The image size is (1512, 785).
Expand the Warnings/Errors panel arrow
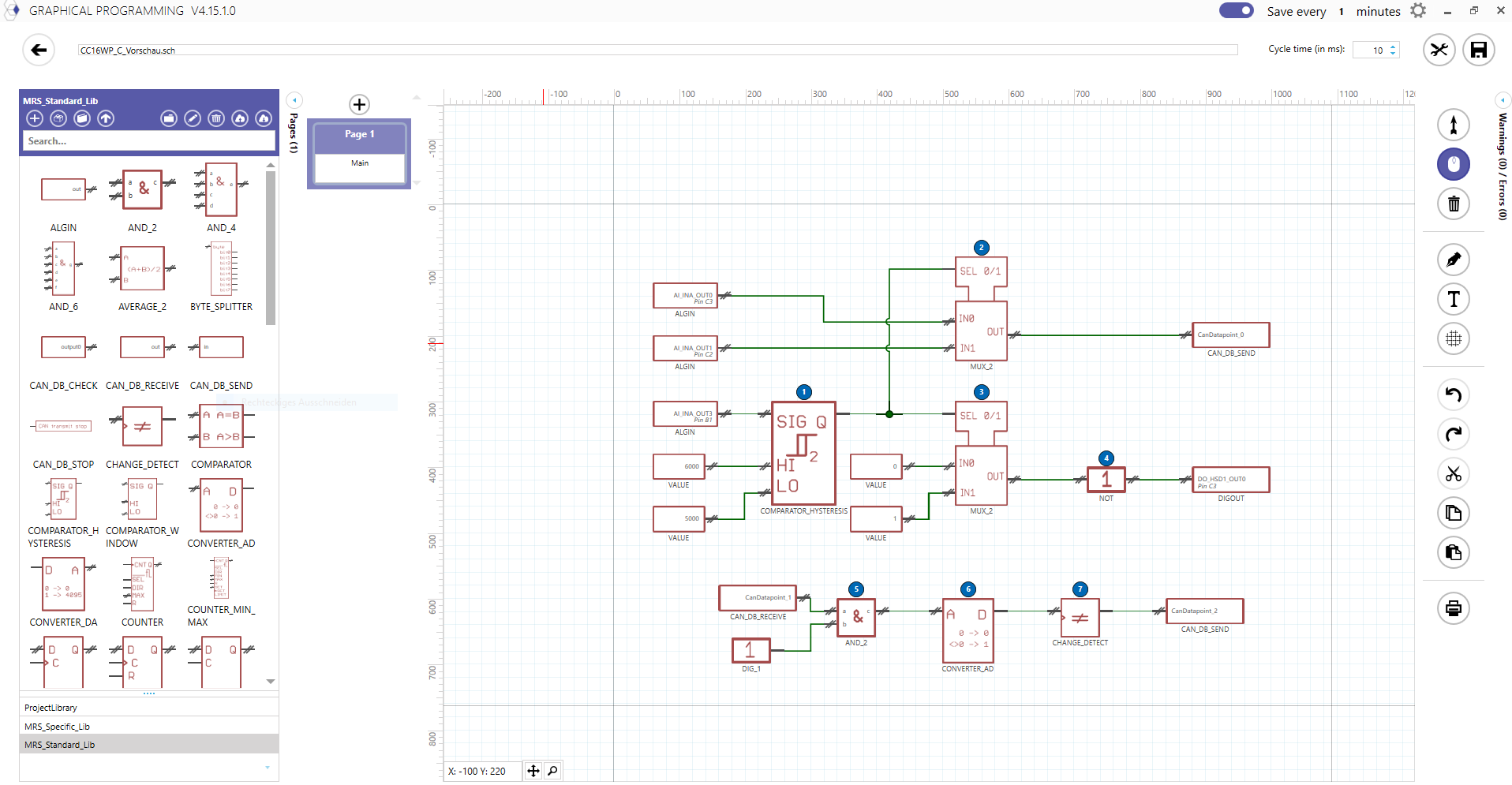(x=1503, y=100)
